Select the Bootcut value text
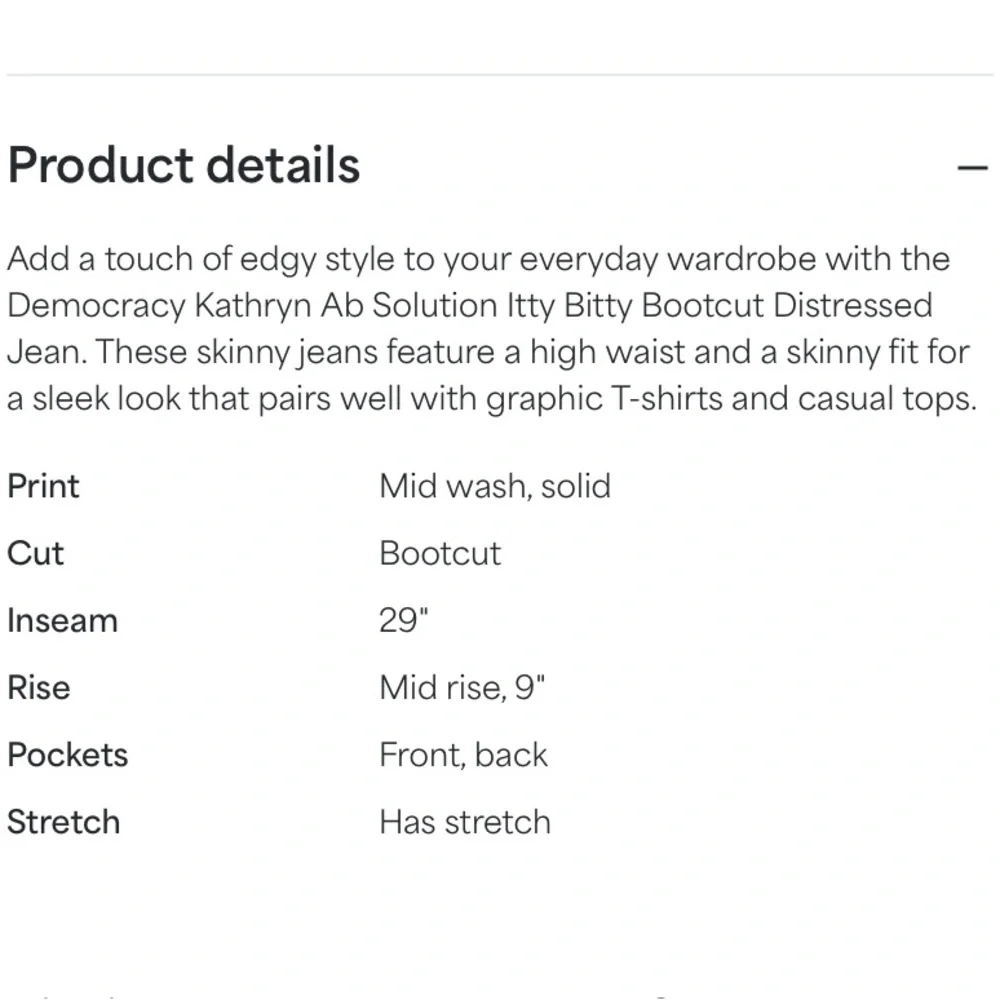The width and height of the screenshot is (1000, 1000). tap(440, 553)
